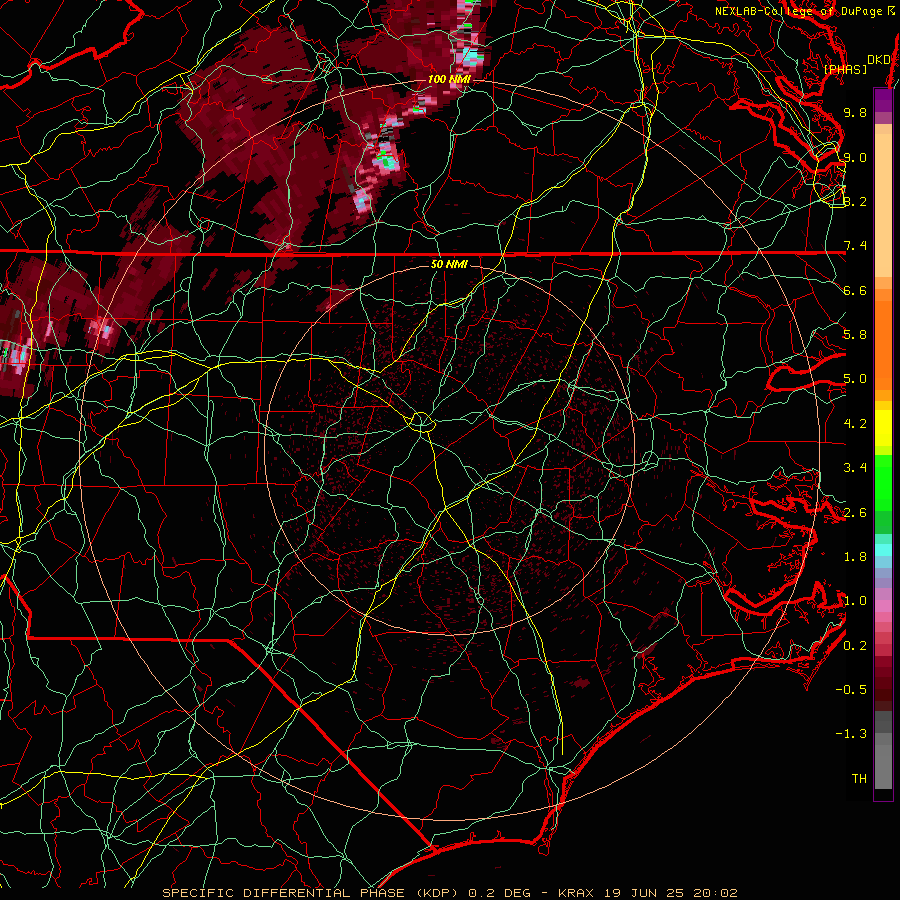Viewport: 900px width, 900px height.
Task: Click the 100 NMI range ring label
Action: pyautogui.click(x=449, y=79)
